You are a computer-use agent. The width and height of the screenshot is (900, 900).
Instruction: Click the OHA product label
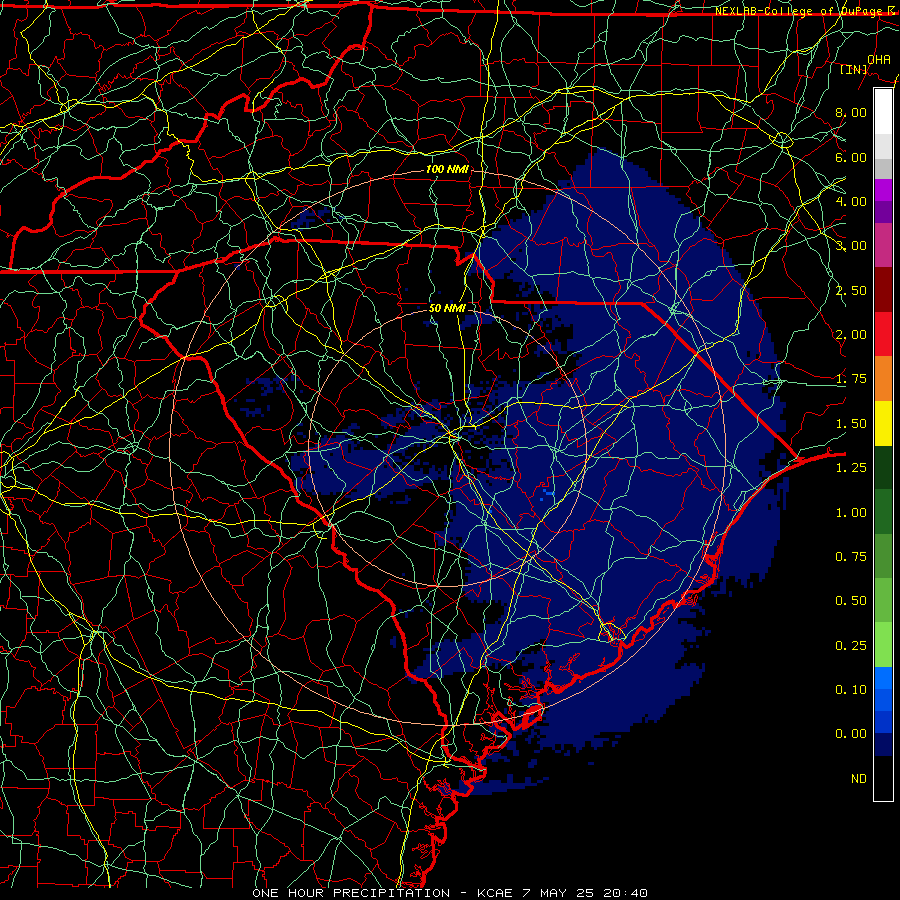[x=878, y=59]
